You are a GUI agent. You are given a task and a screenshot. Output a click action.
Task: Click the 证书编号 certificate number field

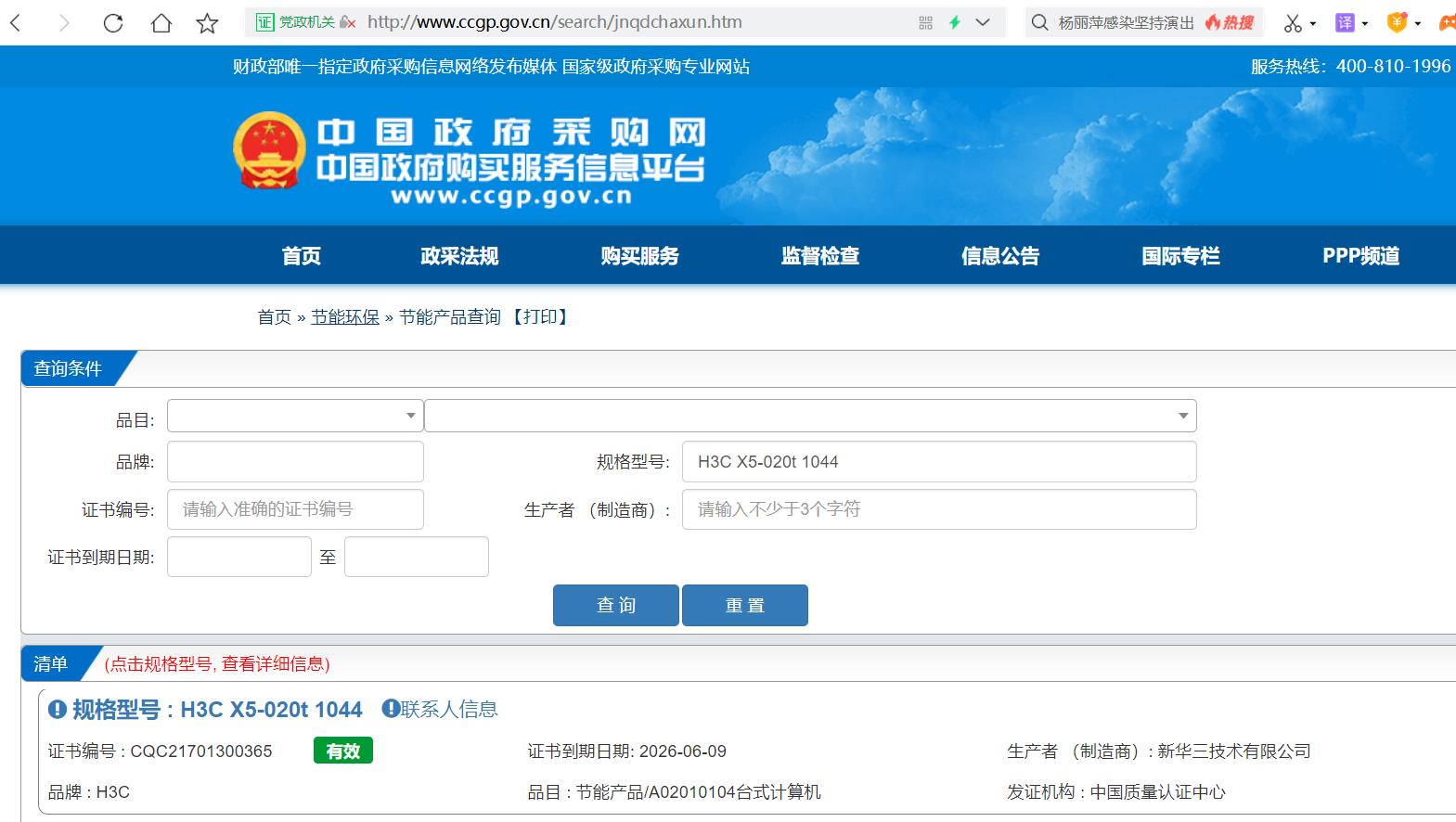295,509
